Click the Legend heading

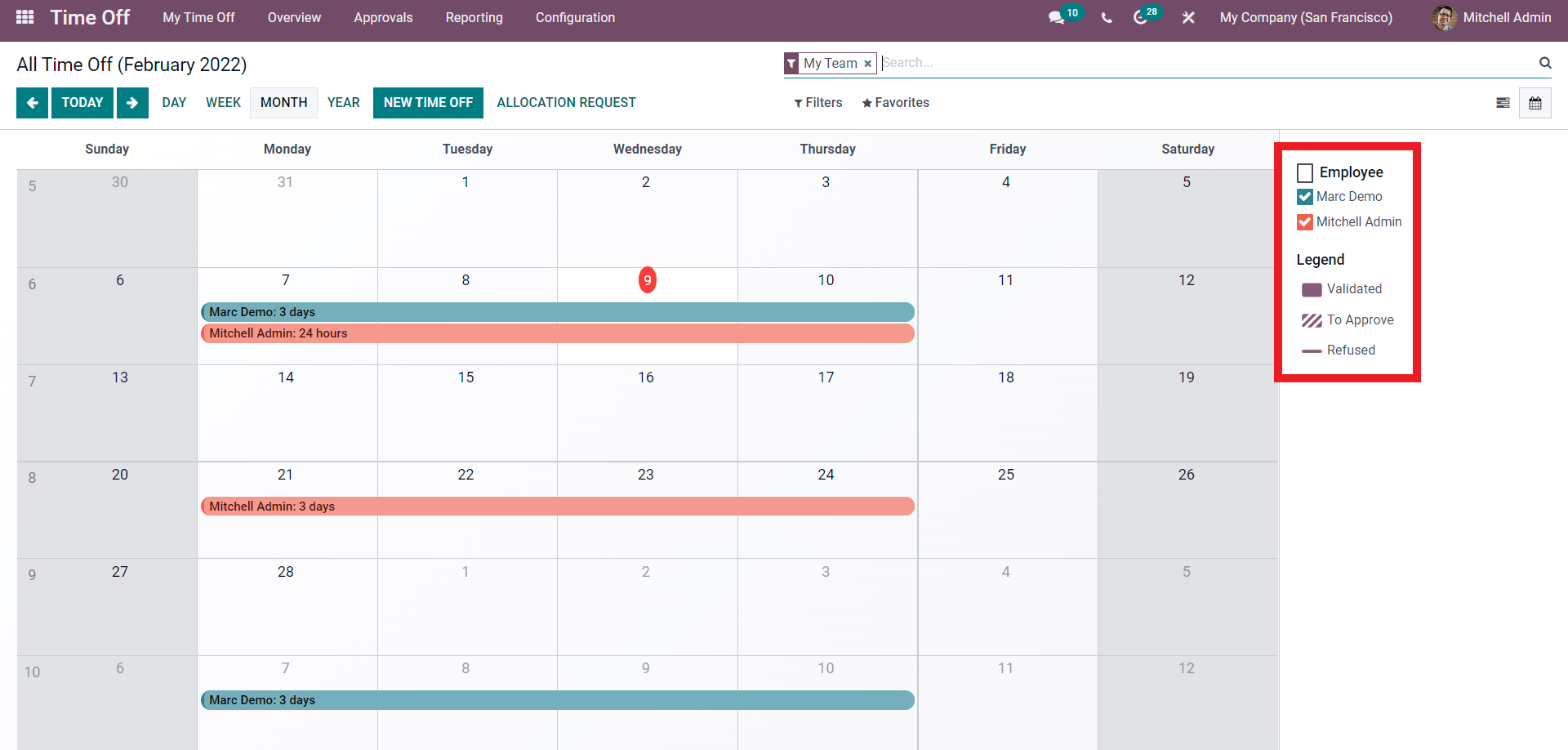pyautogui.click(x=1320, y=260)
